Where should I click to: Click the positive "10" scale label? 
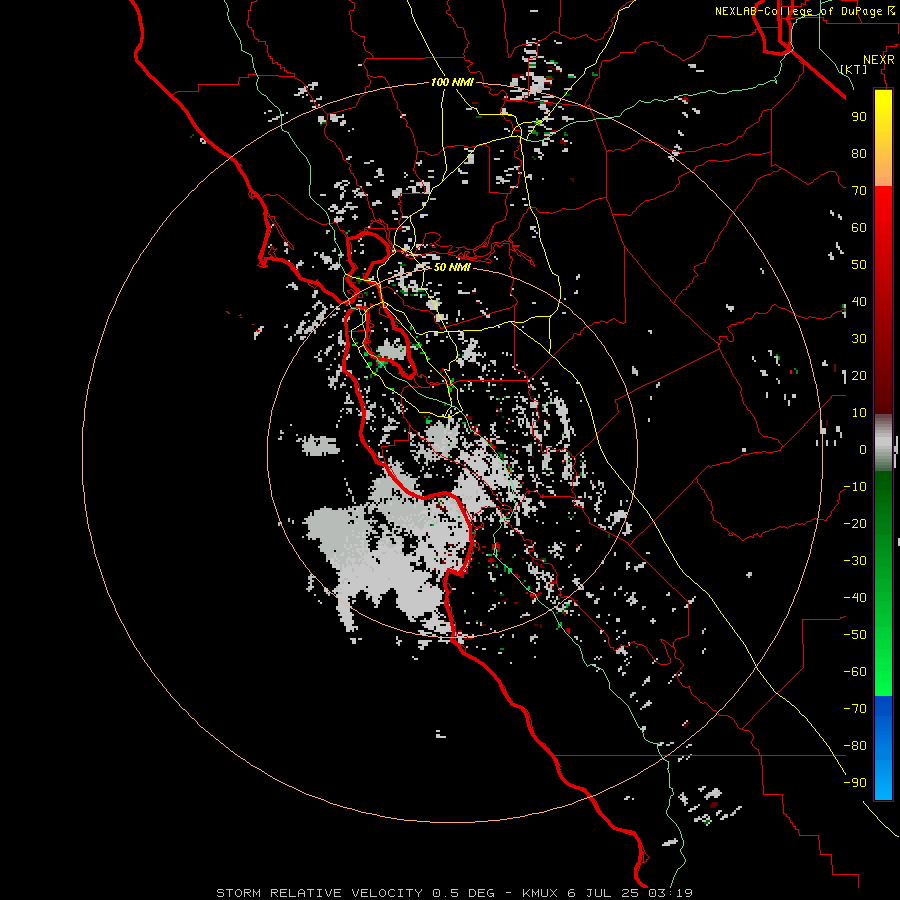(x=859, y=413)
